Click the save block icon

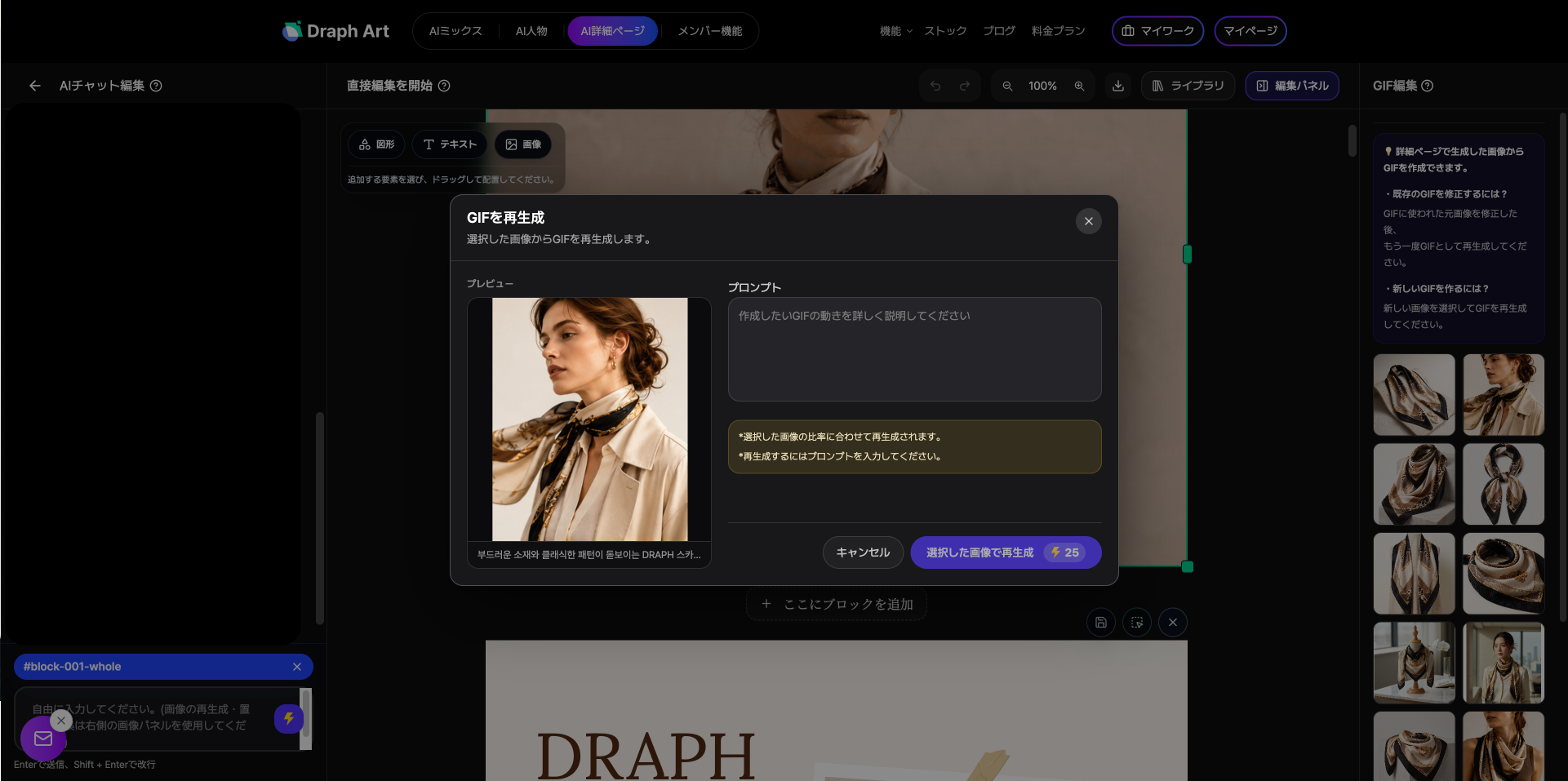click(x=1101, y=623)
